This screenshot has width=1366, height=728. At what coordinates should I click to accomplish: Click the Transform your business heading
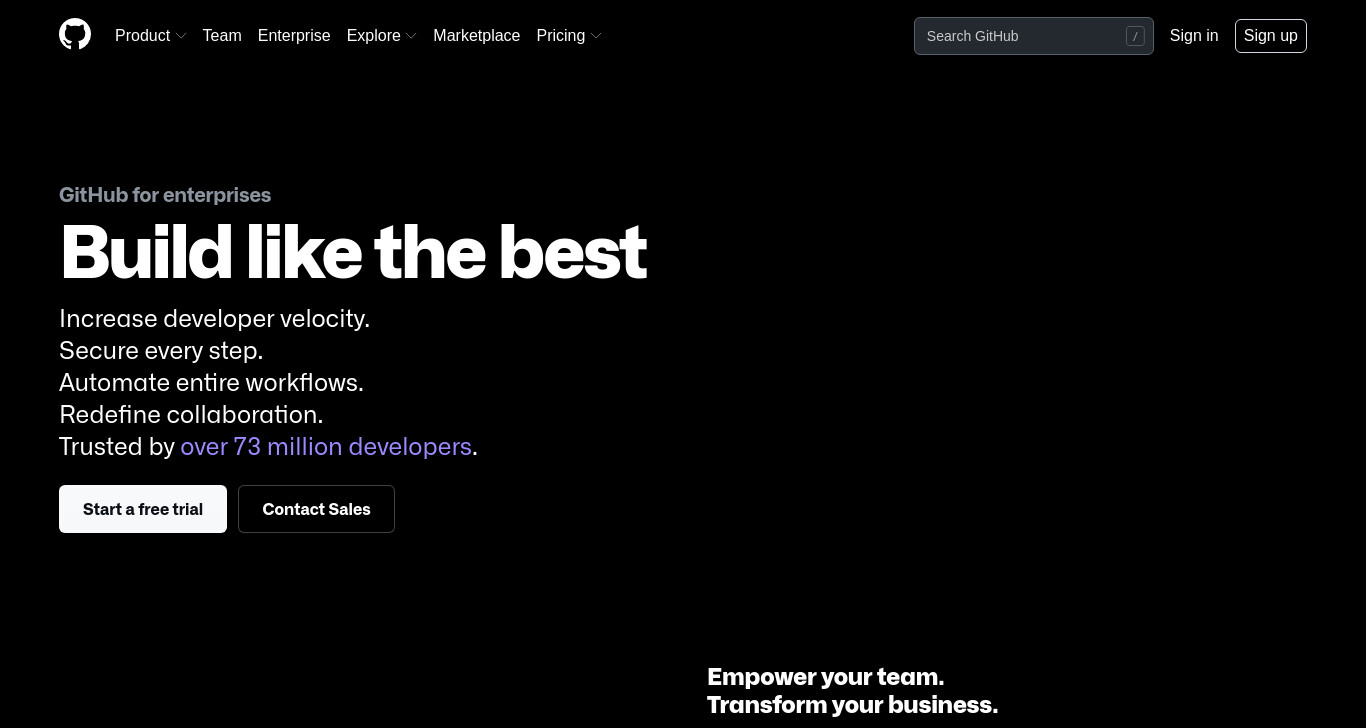(x=852, y=705)
